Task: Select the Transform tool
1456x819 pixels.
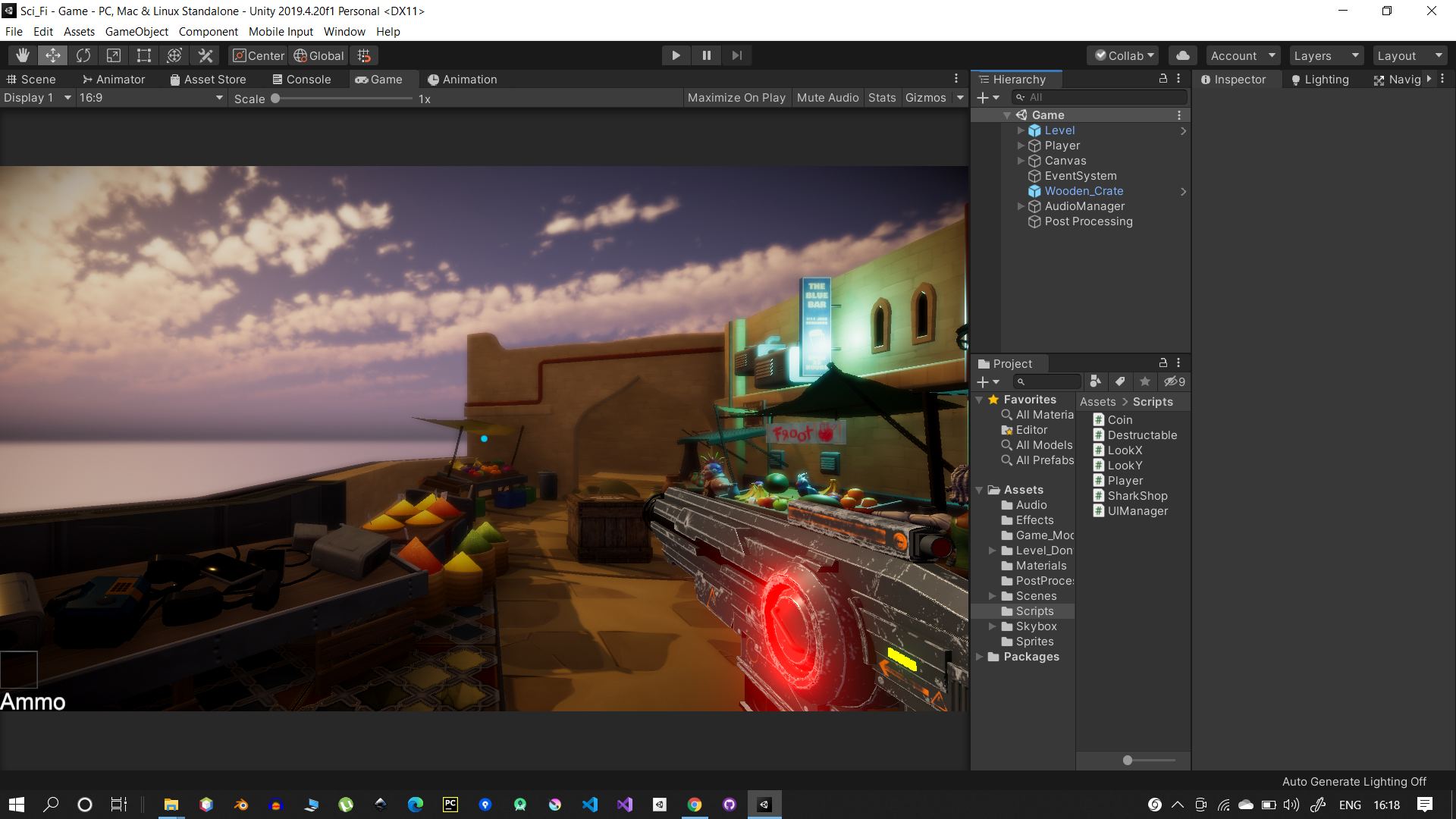Action: [x=174, y=55]
